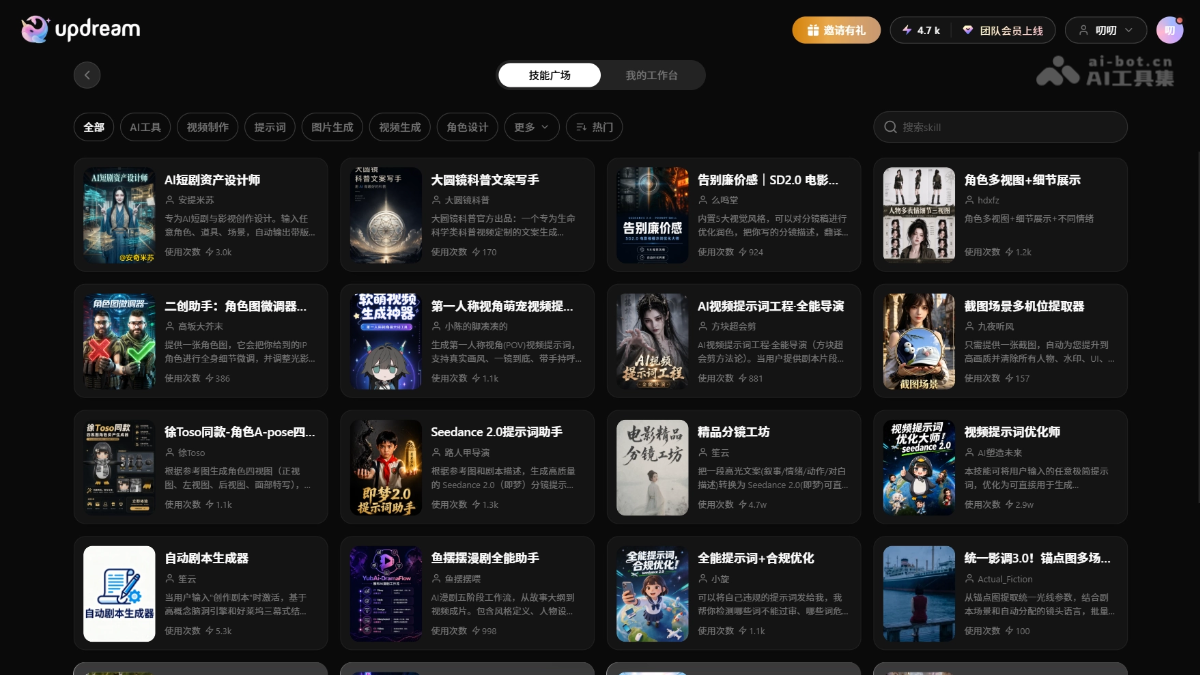Viewport: 1200px width, 675px height.
Task: Click the gift icon on 邀请有礼
Action: (x=813, y=30)
